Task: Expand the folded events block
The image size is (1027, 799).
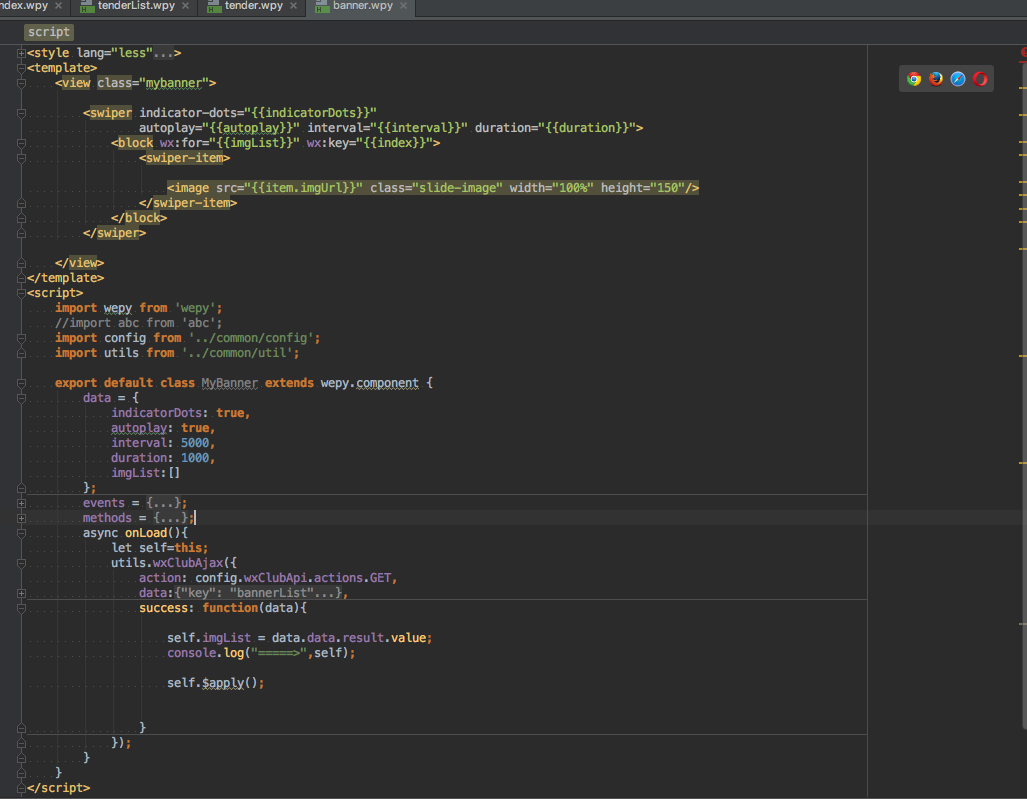Action: click(21, 502)
